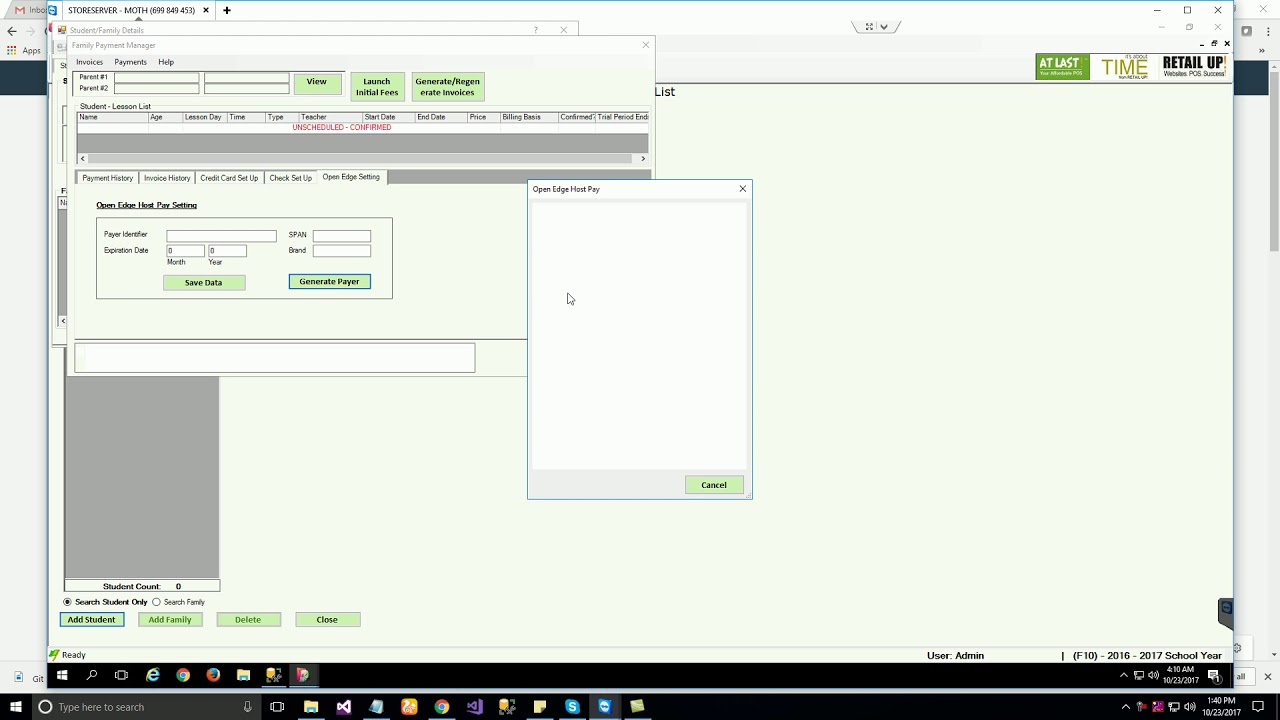The width and height of the screenshot is (1280, 720).
Task: Click Brand input field
Action: tap(341, 251)
